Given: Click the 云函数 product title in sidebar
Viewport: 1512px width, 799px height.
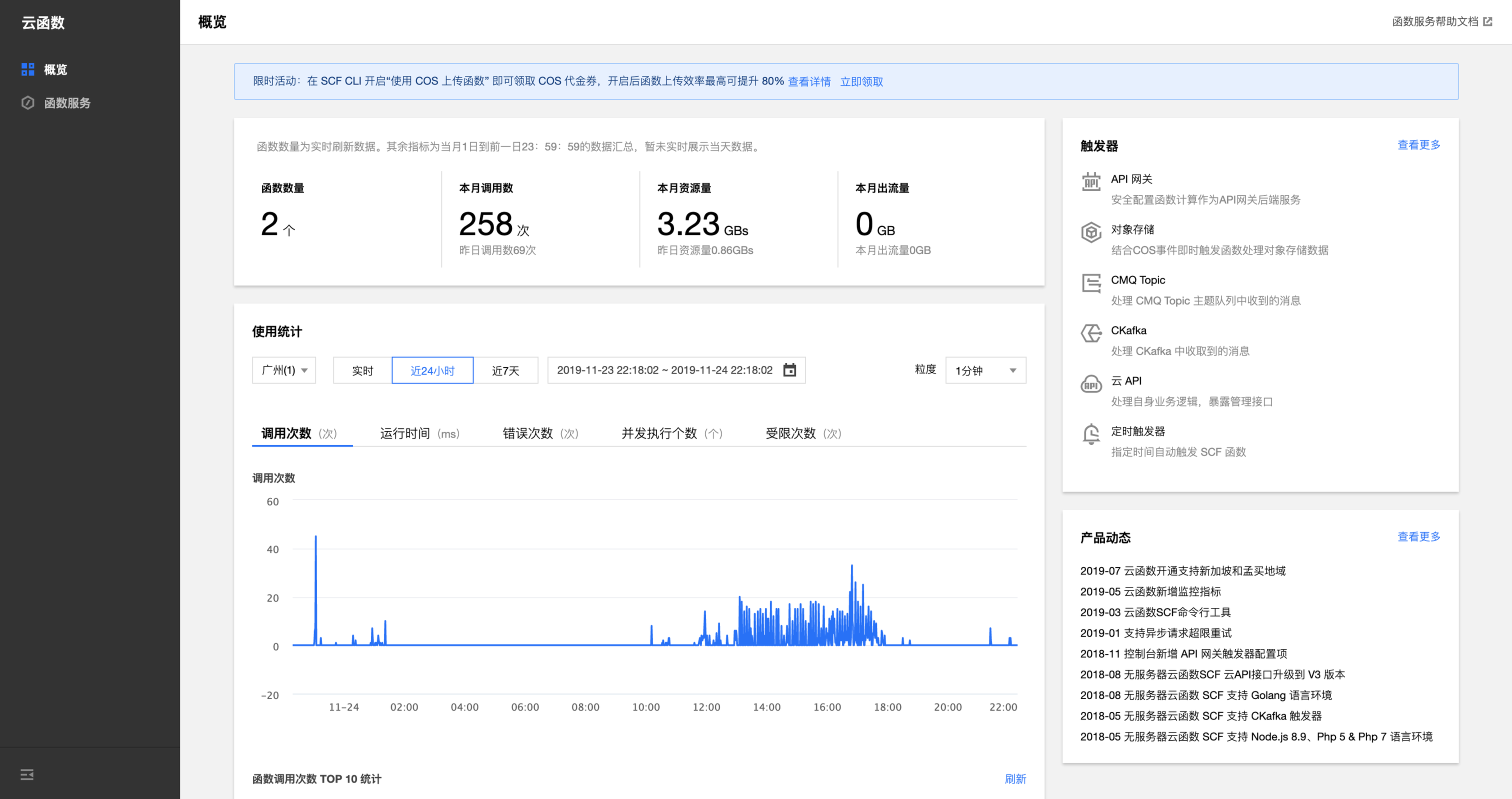Looking at the screenshot, I should [43, 23].
